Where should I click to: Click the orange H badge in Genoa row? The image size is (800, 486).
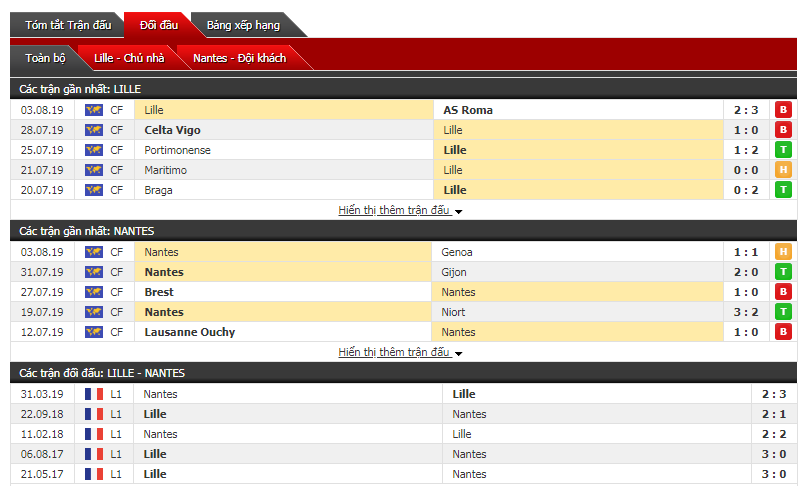point(783,252)
